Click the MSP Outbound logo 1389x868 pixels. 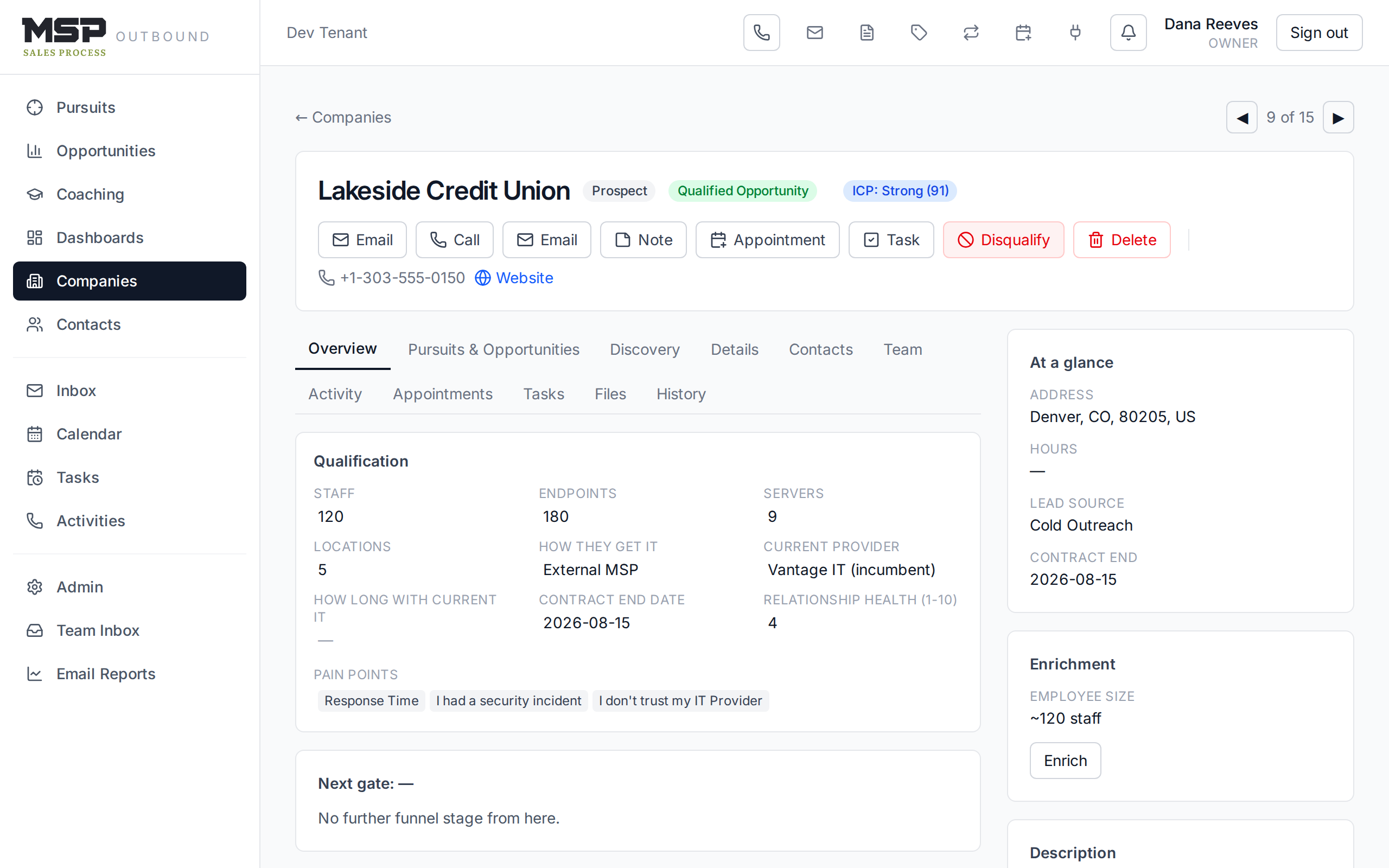coord(116,37)
